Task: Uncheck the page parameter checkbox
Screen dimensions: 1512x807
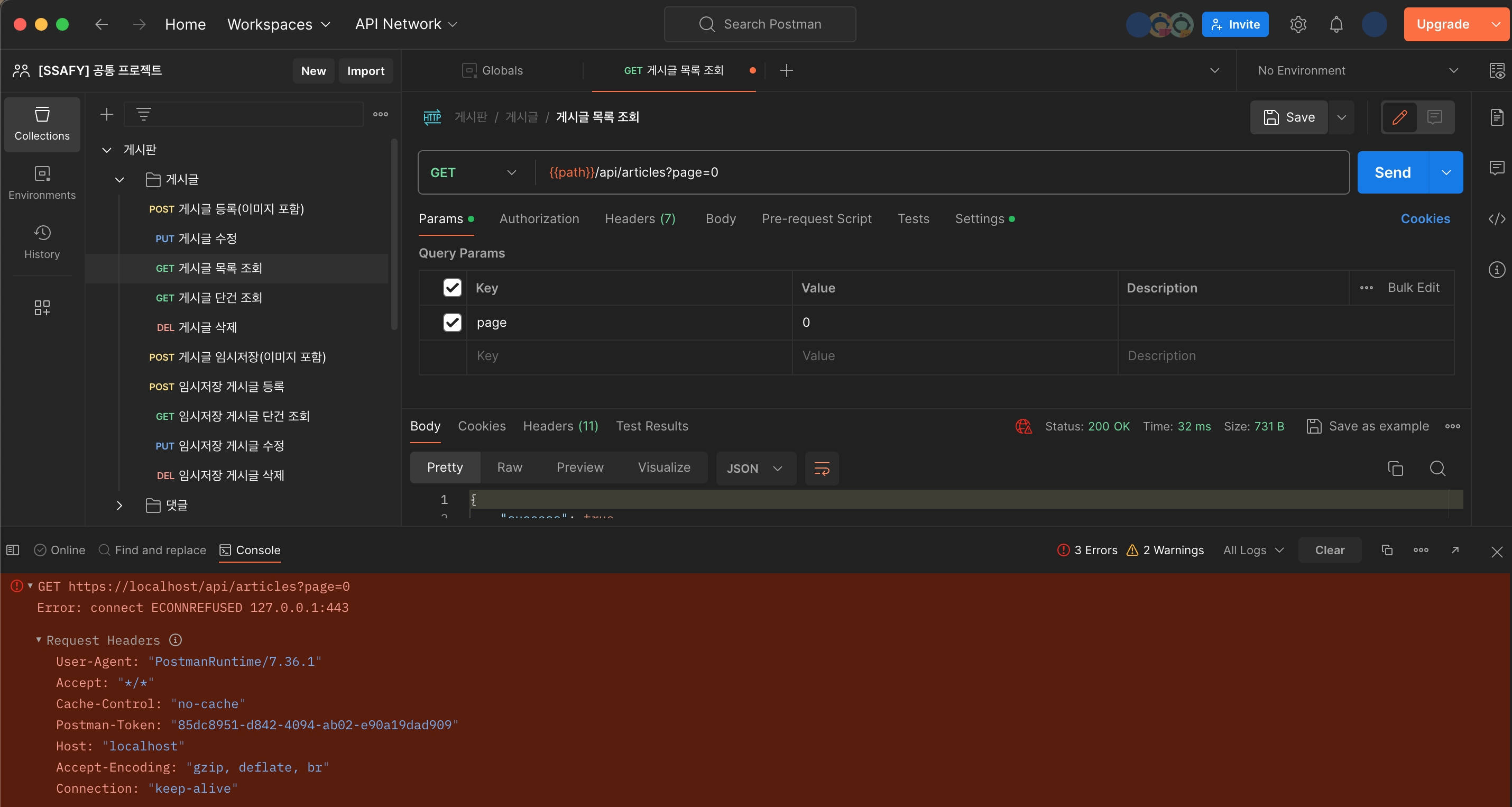Action: tap(452, 323)
